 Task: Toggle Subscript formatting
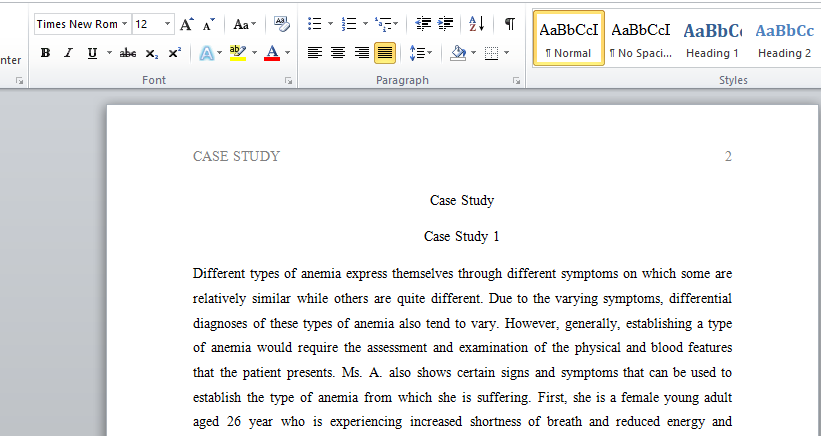click(x=151, y=53)
